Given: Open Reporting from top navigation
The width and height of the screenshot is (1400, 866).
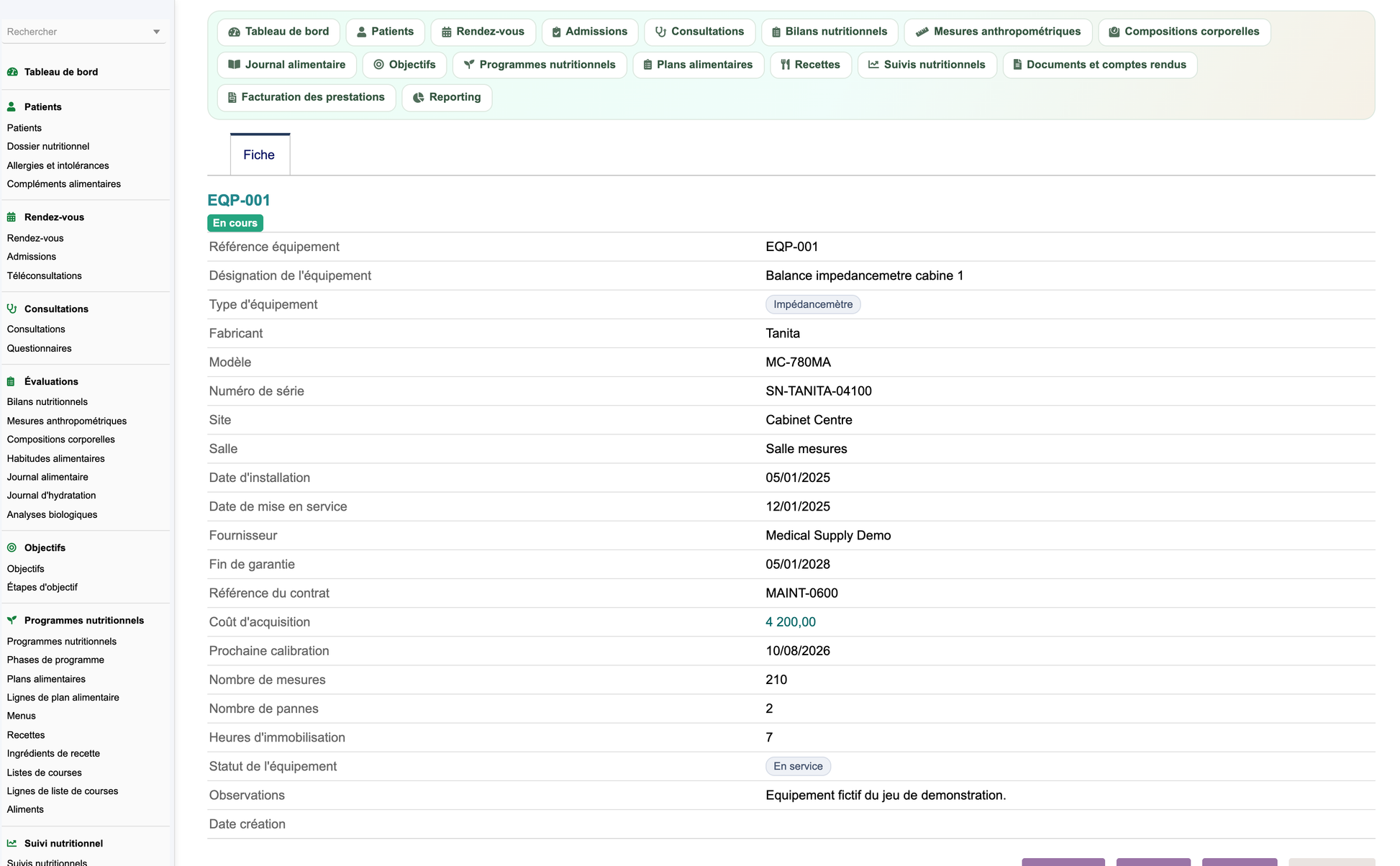Looking at the screenshot, I should [447, 98].
